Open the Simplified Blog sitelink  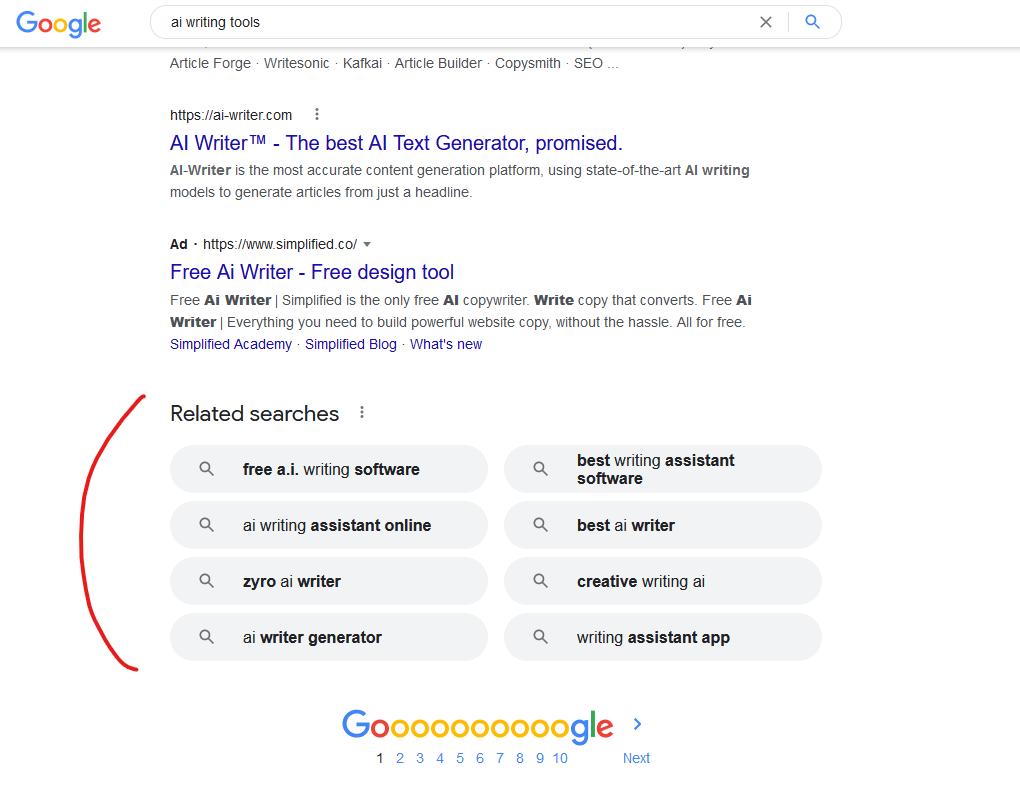pos(351,344)
